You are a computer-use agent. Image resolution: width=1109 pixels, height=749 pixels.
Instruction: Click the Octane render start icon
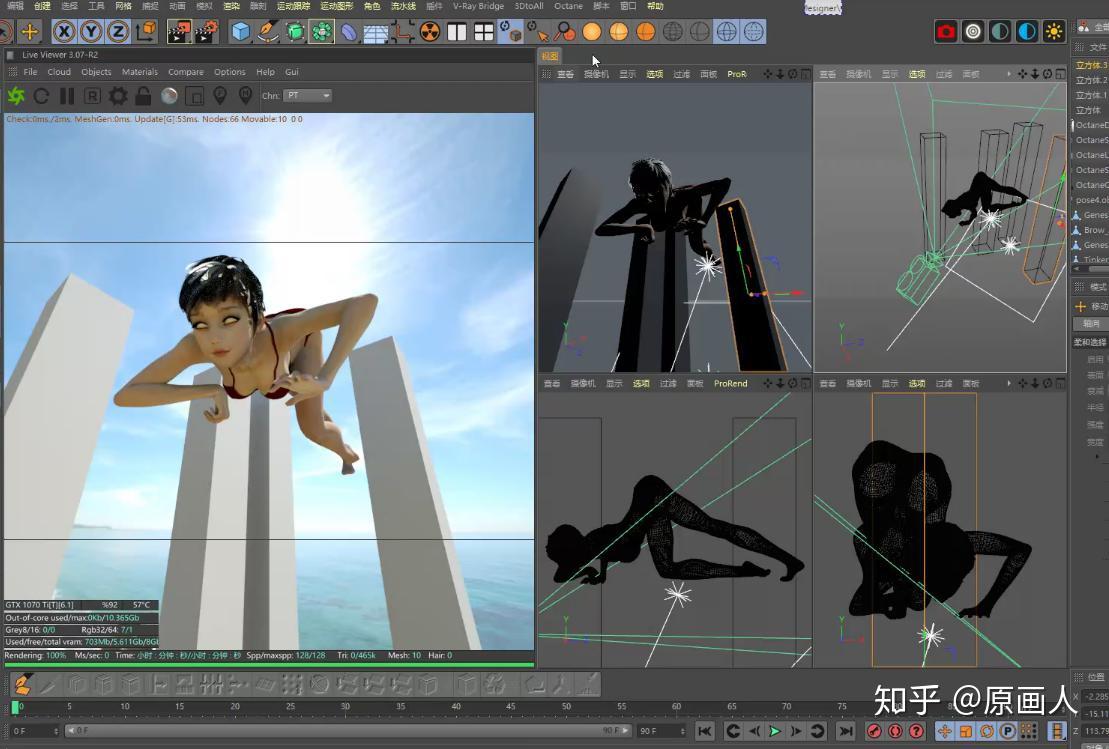(x=16, y=96)
